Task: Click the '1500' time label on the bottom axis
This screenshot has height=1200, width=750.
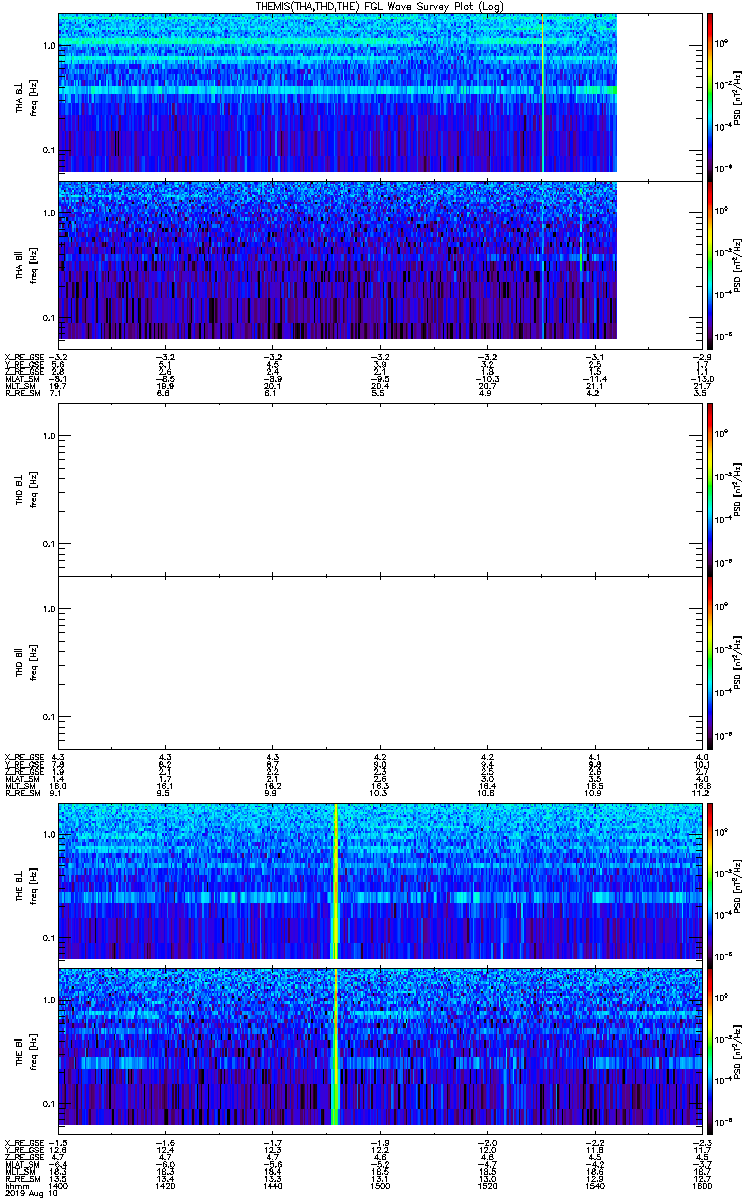Action: coord(379,1185)
